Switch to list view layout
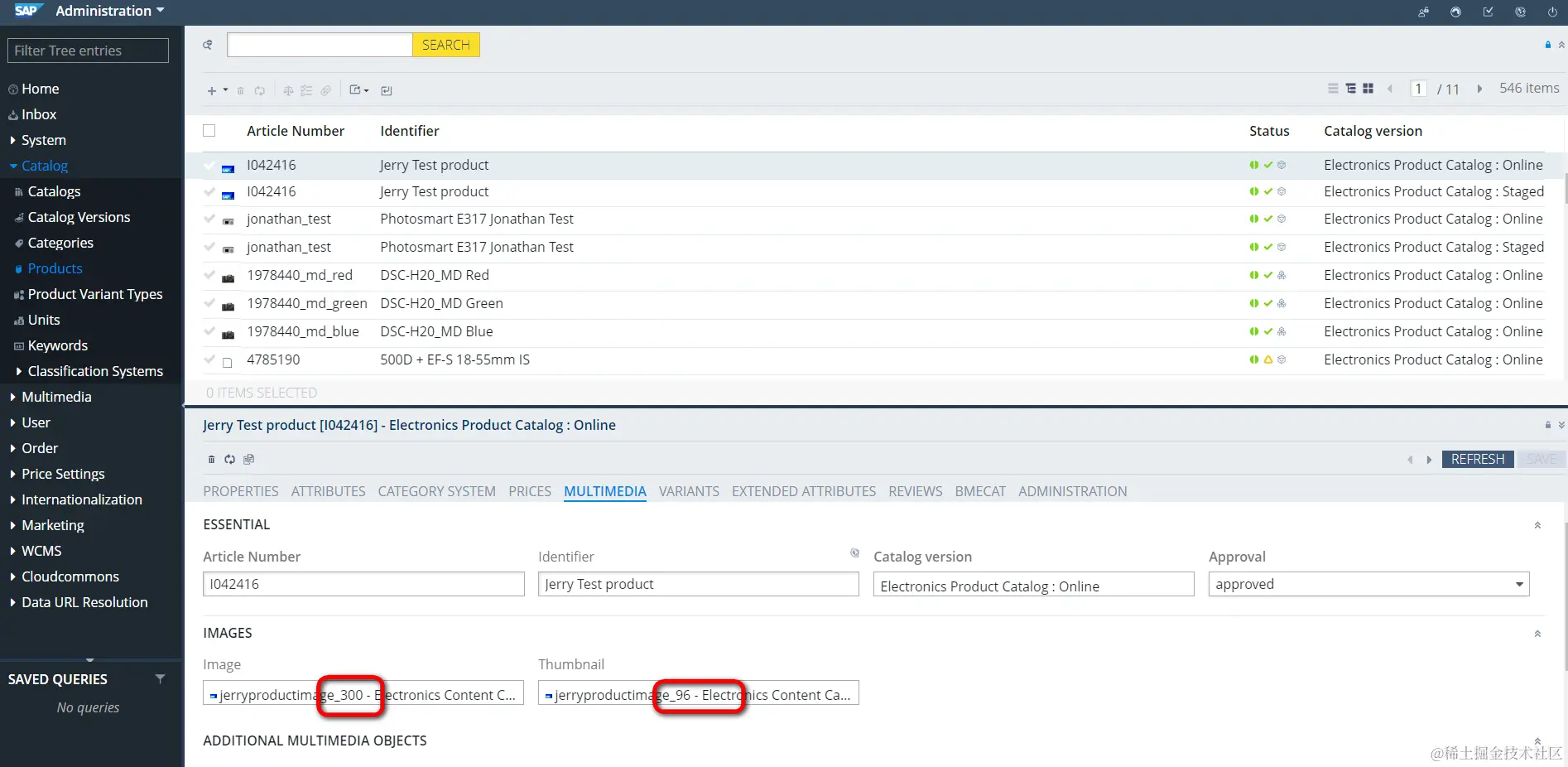1568x767 pixels. (1333, 88)
